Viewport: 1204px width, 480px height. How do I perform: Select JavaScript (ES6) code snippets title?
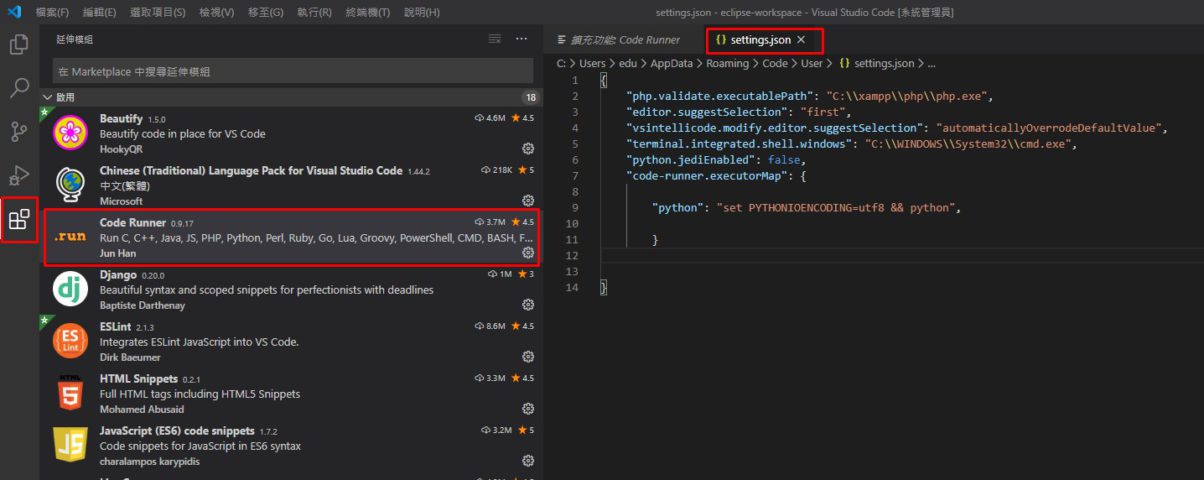click(x=177, y=431)
